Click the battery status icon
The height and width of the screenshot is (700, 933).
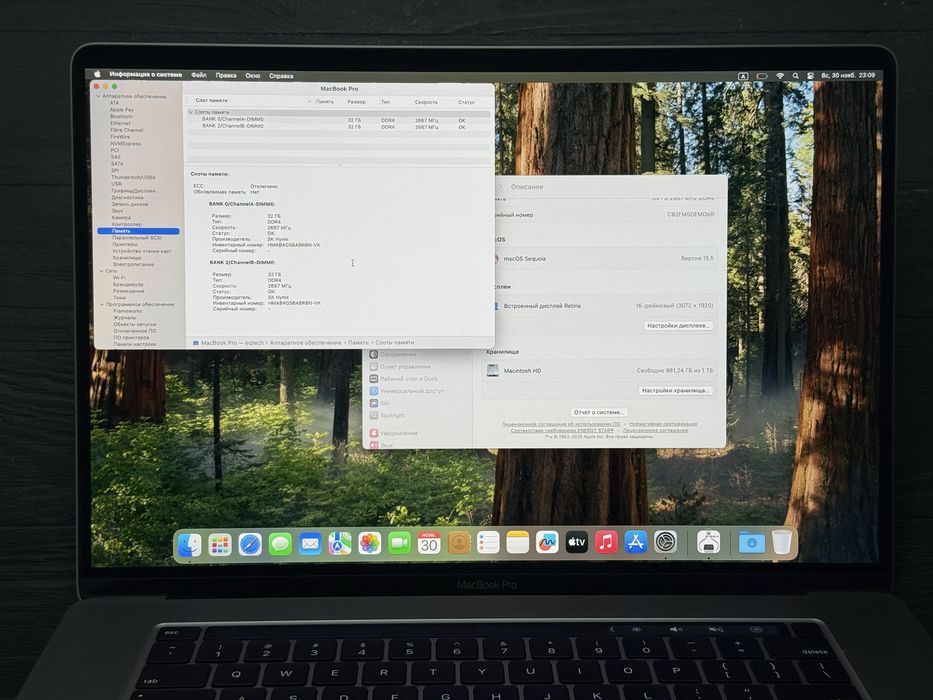762,76
